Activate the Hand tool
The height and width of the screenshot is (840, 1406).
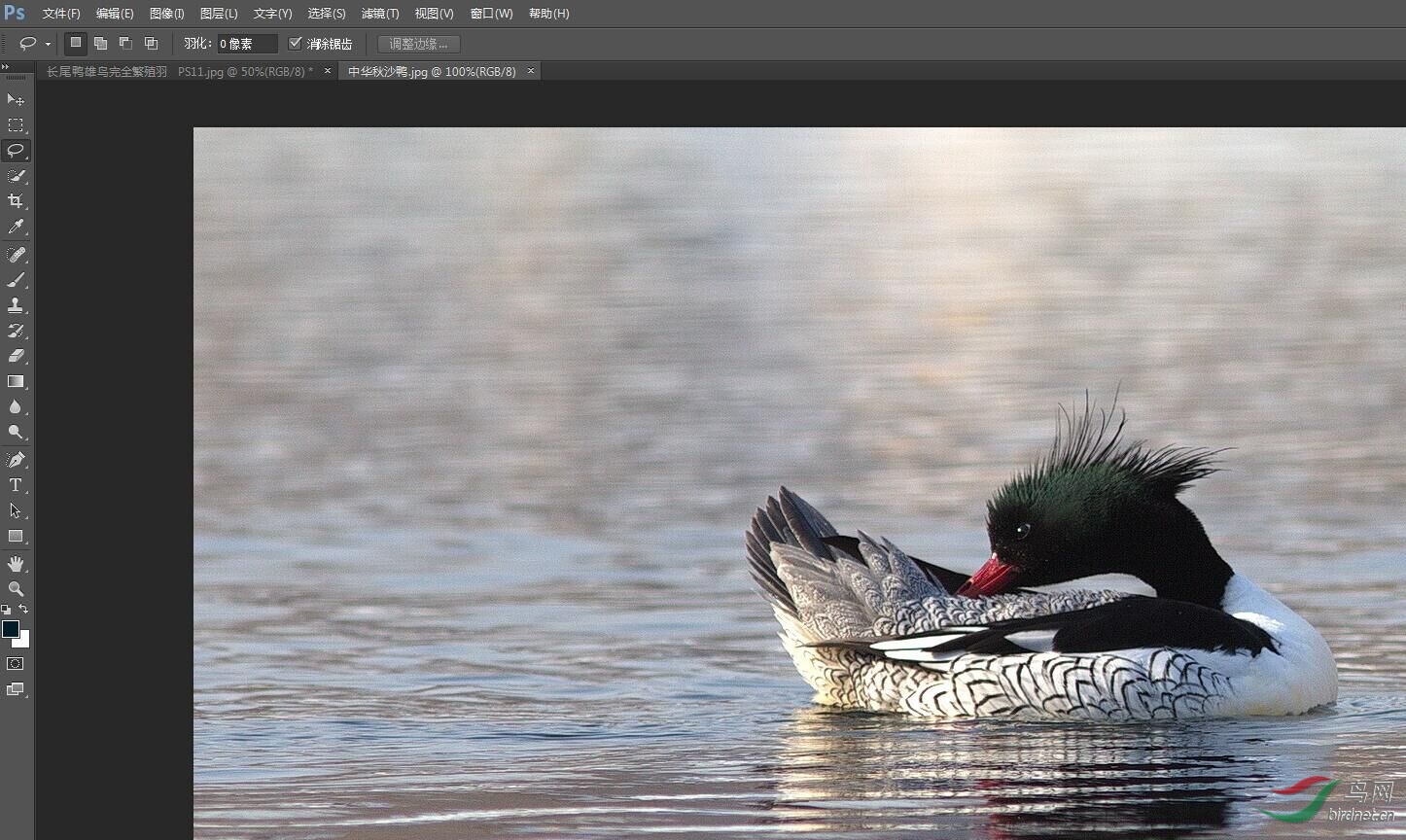[16, 564]
